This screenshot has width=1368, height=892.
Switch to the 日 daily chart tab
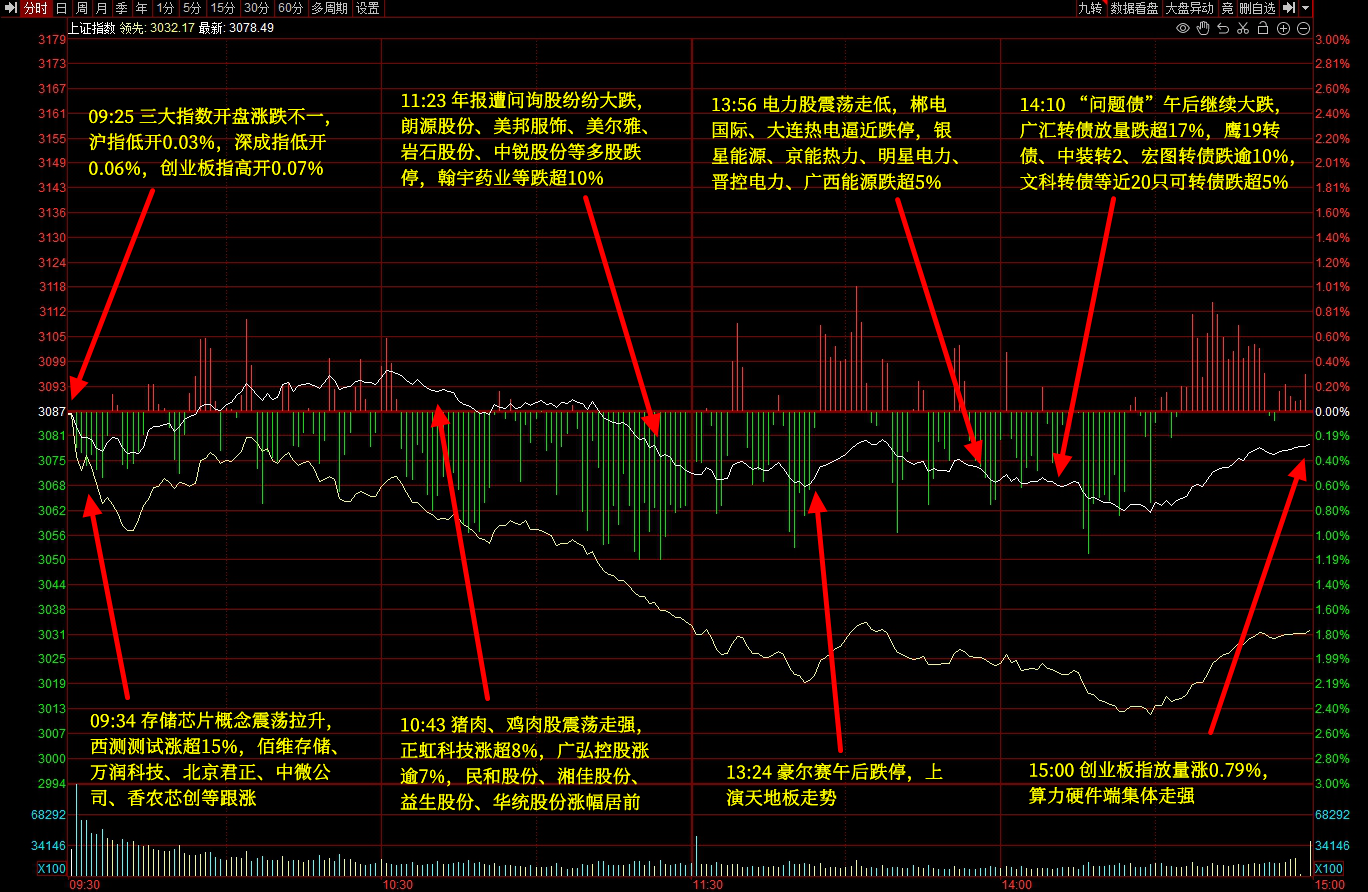pos(61,8)
